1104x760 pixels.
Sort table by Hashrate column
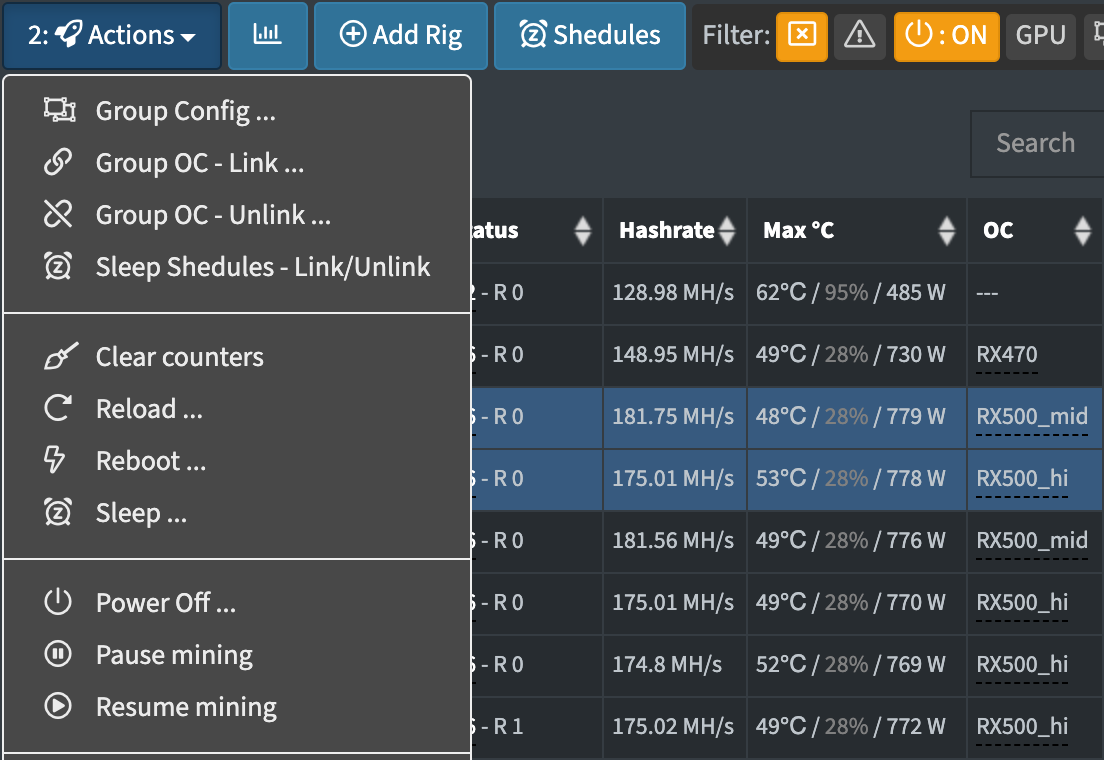(x=675, y=230)
